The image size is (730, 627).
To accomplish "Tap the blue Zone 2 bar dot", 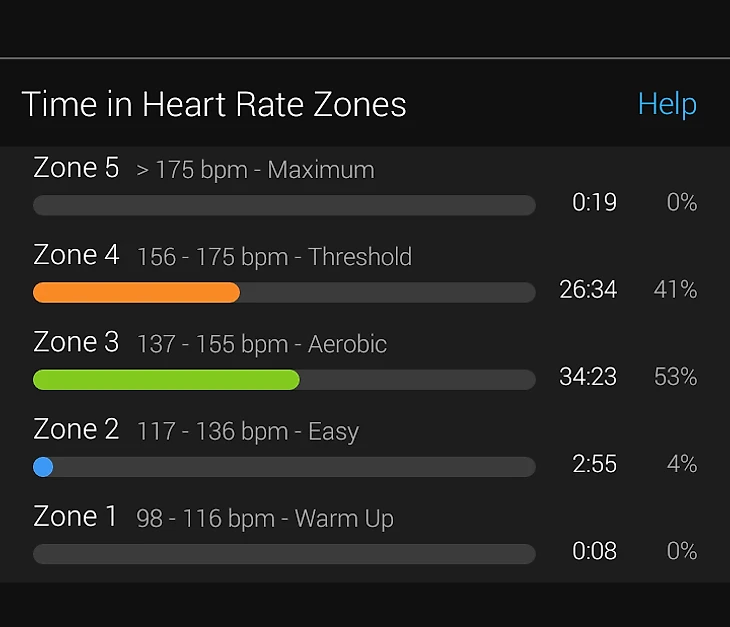I will (43, 467).
